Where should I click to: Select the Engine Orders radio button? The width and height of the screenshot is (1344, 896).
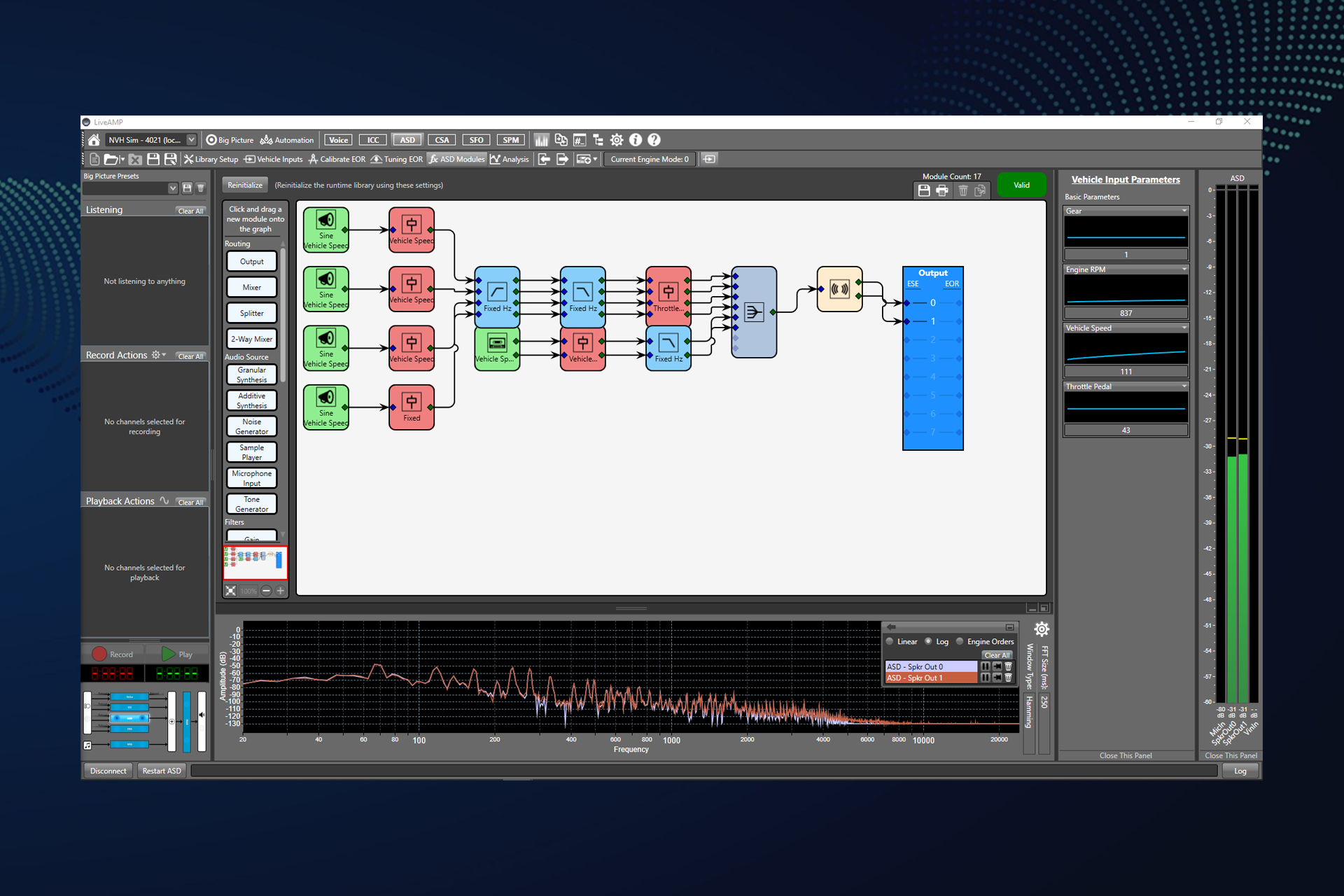(960, 641)
